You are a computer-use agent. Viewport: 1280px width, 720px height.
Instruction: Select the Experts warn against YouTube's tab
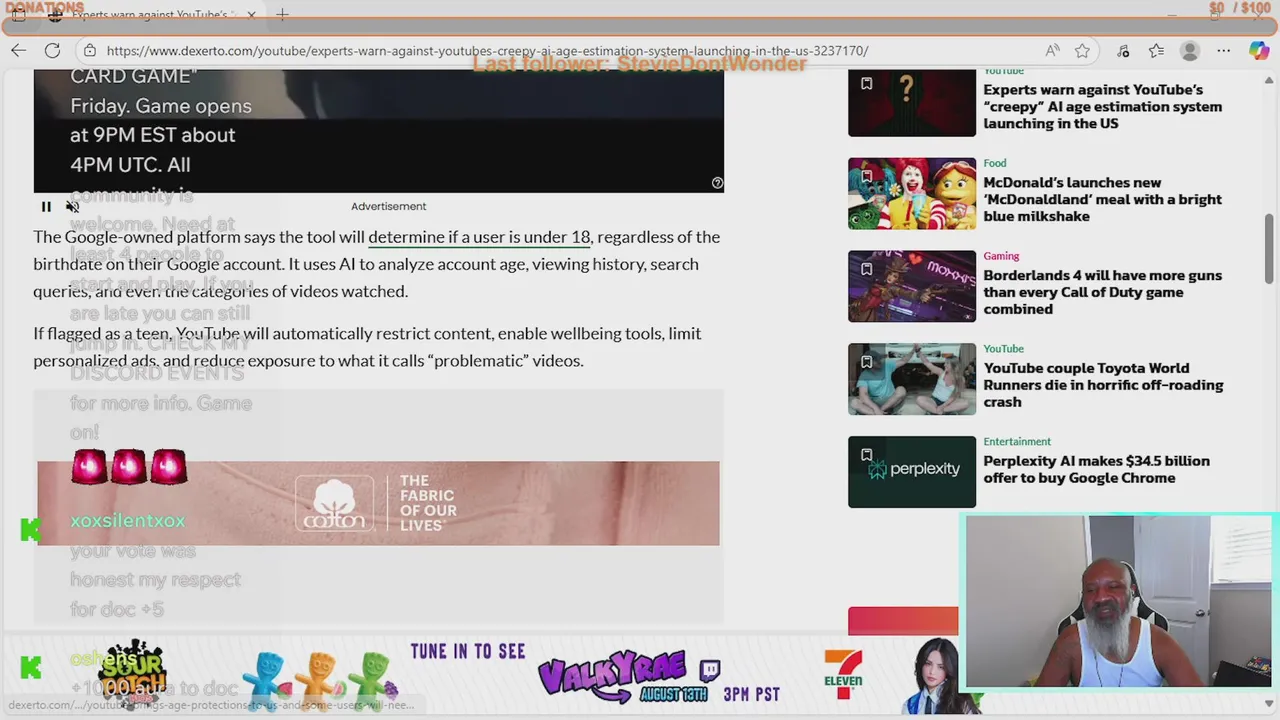click(151, 15)
